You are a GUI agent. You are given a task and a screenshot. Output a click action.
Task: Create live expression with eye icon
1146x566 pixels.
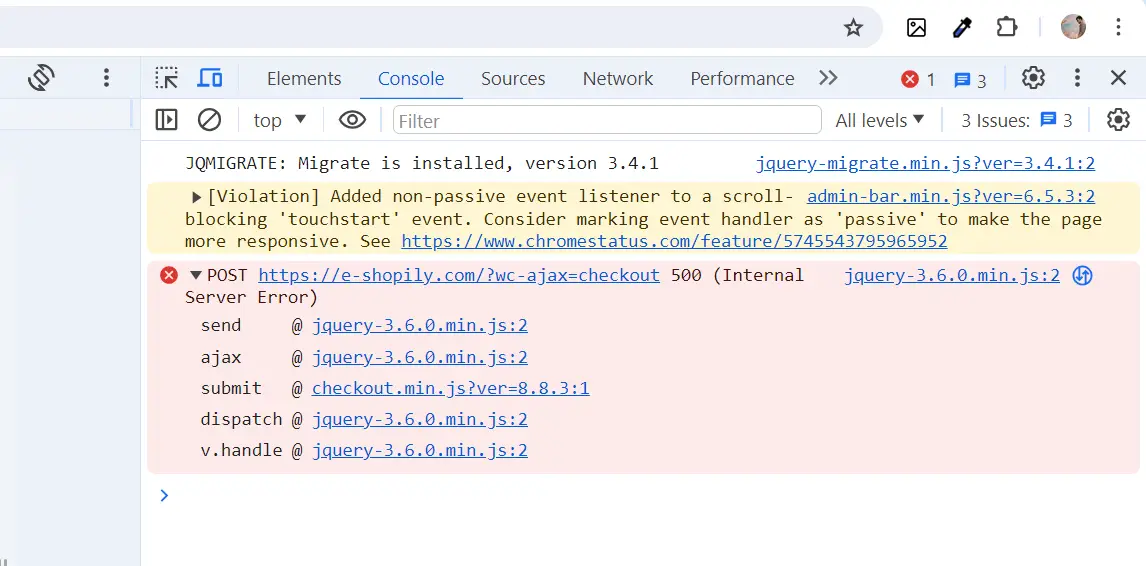(x=352, y=120)
